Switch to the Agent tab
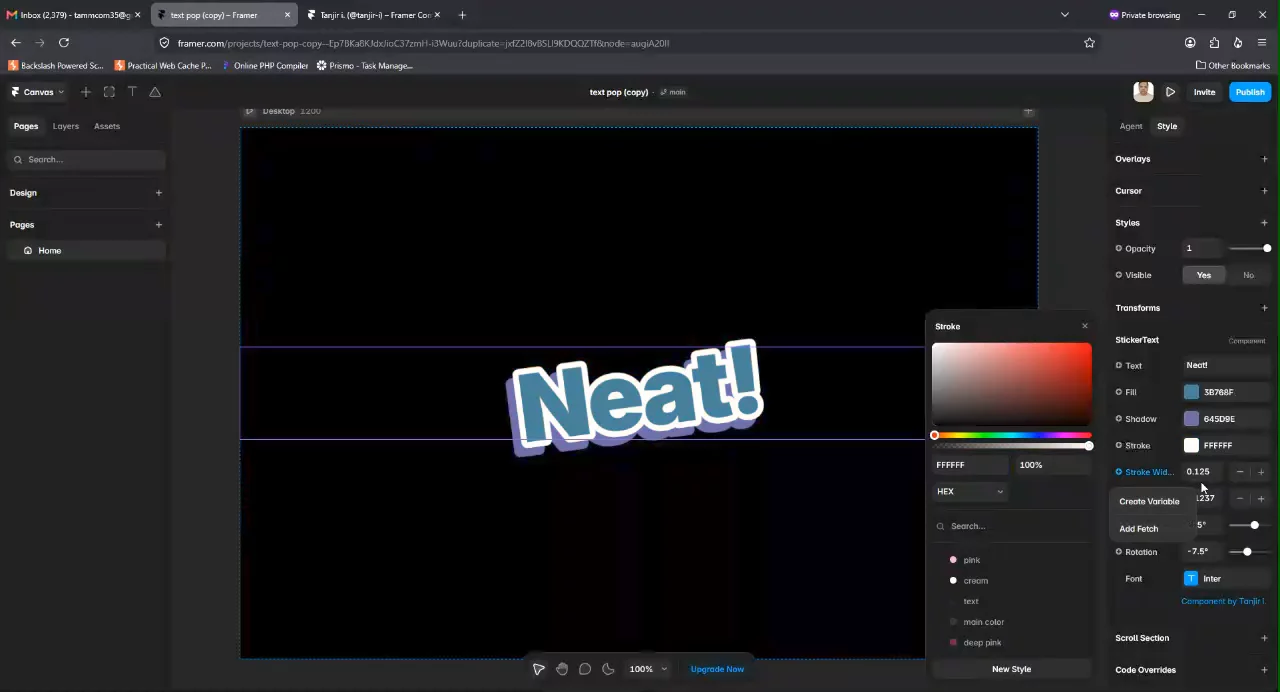Viewport: 1280px width, 692px height. [x=1131, y=126]
